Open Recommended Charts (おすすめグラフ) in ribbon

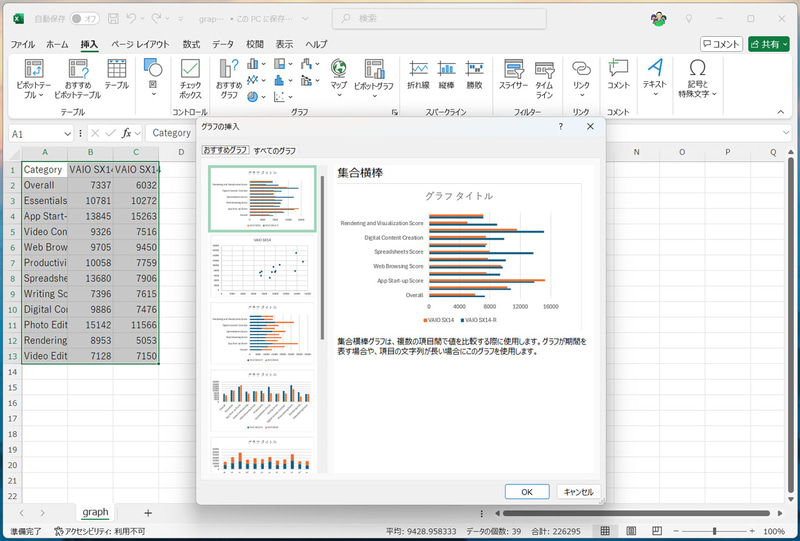229,79
